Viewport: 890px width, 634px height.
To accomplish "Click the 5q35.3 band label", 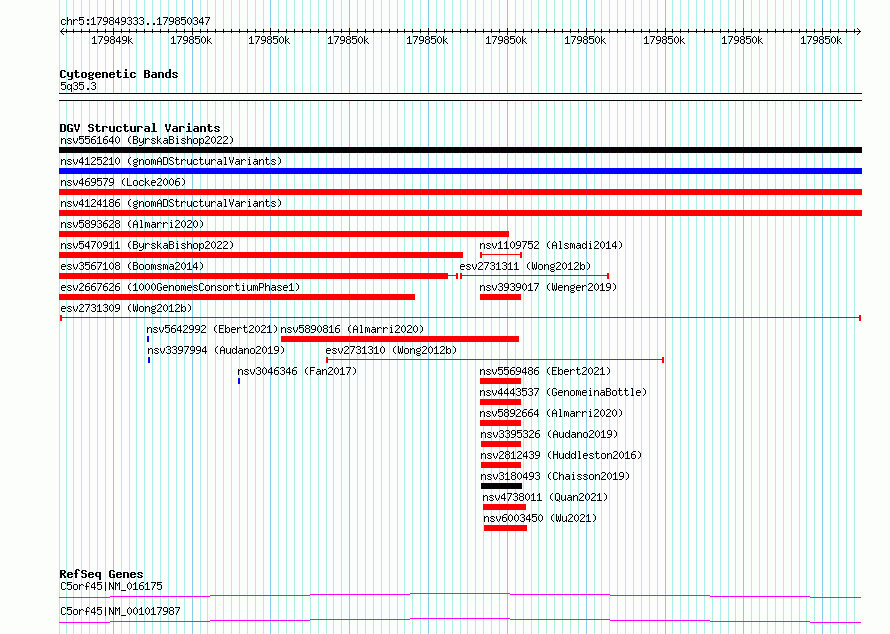I will [78, 86].
